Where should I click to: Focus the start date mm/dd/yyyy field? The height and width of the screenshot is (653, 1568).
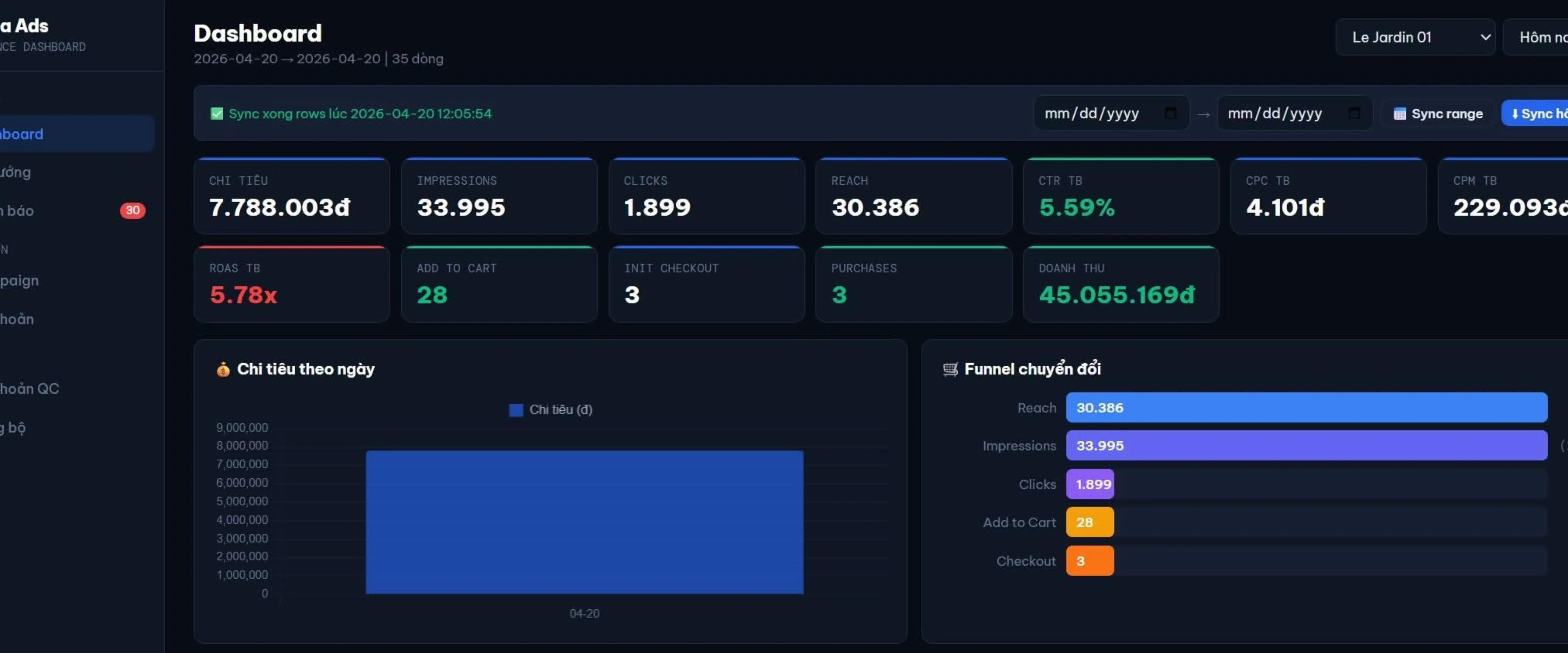1111,113
